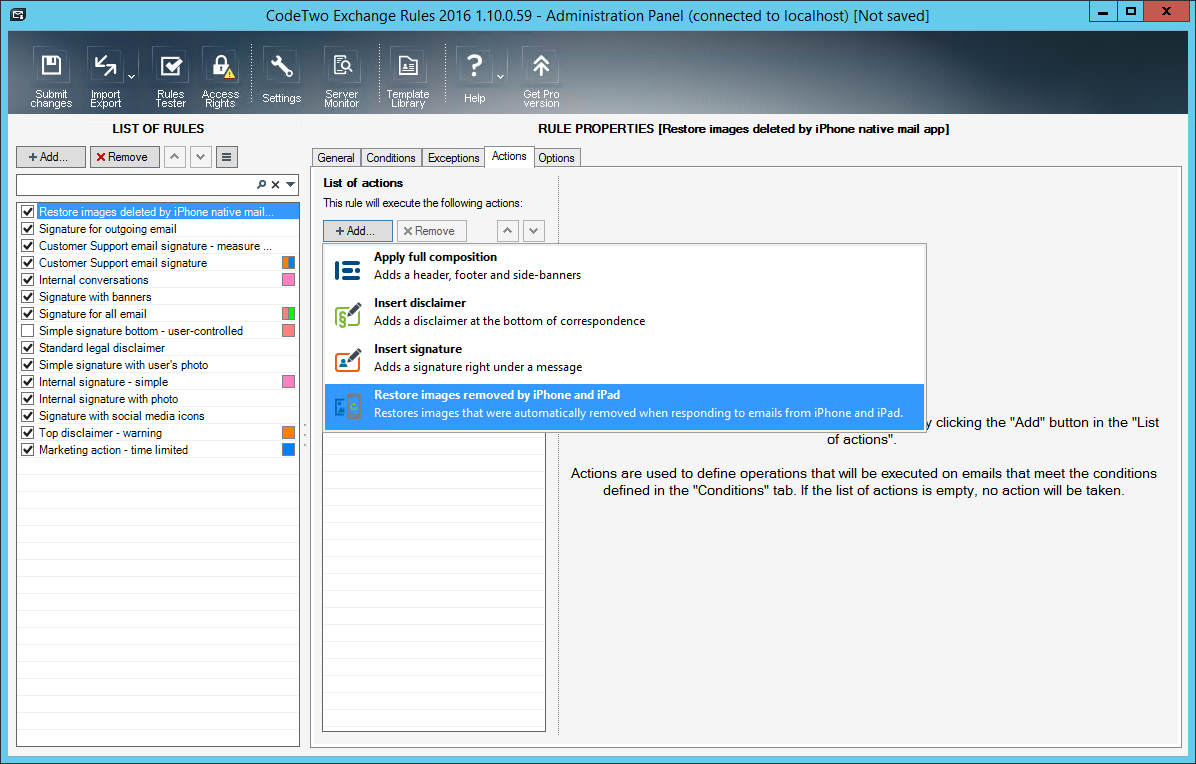Open the Server Monitor
Viewport: 1196px width, 764px height.
[342, 77]
